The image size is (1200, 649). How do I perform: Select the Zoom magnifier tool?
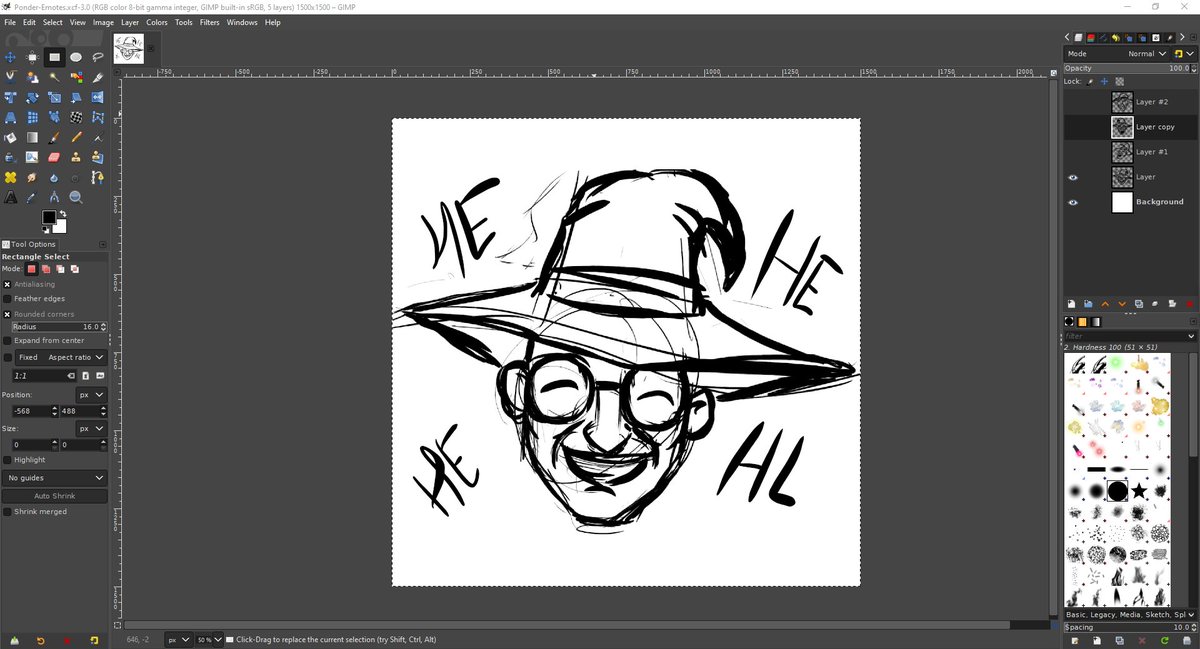[76, 197]
